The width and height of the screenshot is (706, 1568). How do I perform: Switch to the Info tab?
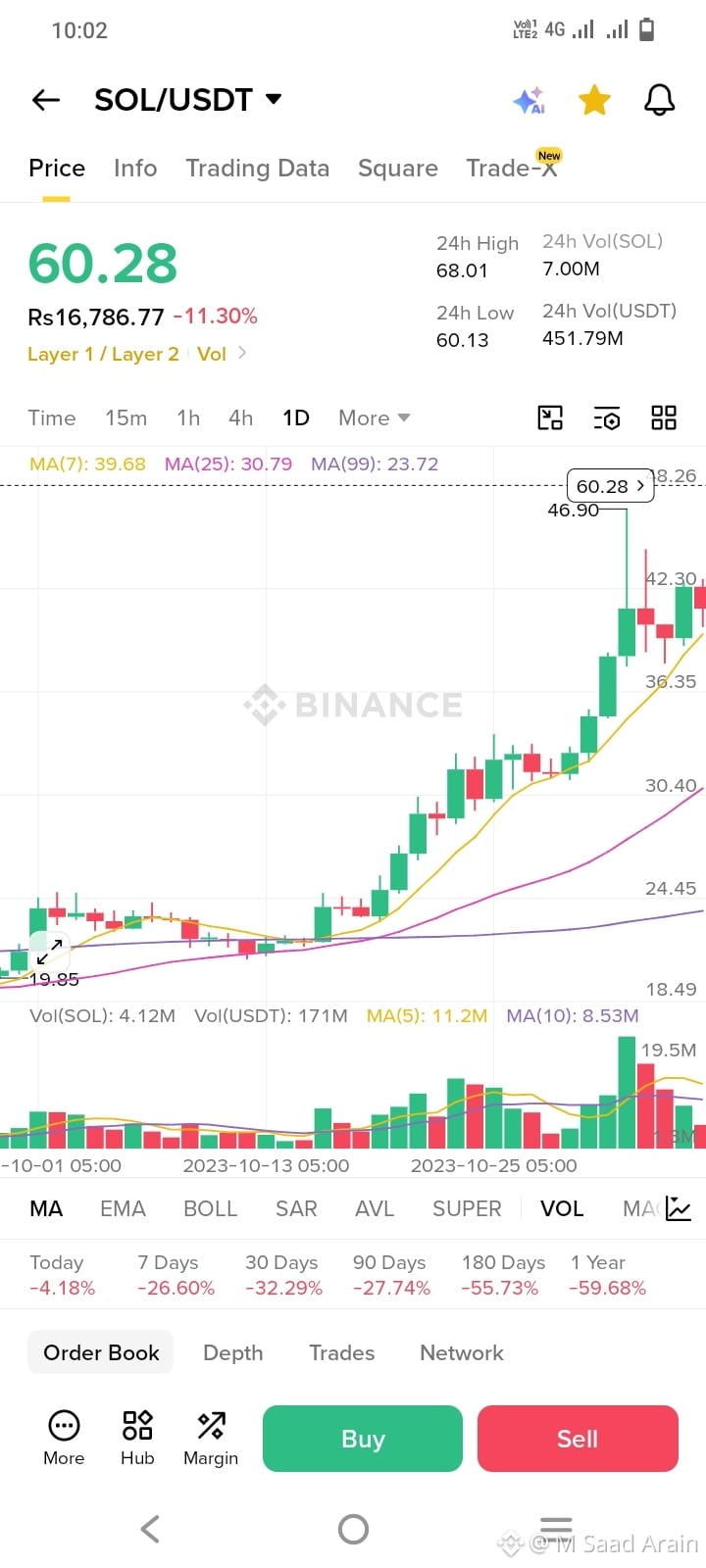click(135, 169)
